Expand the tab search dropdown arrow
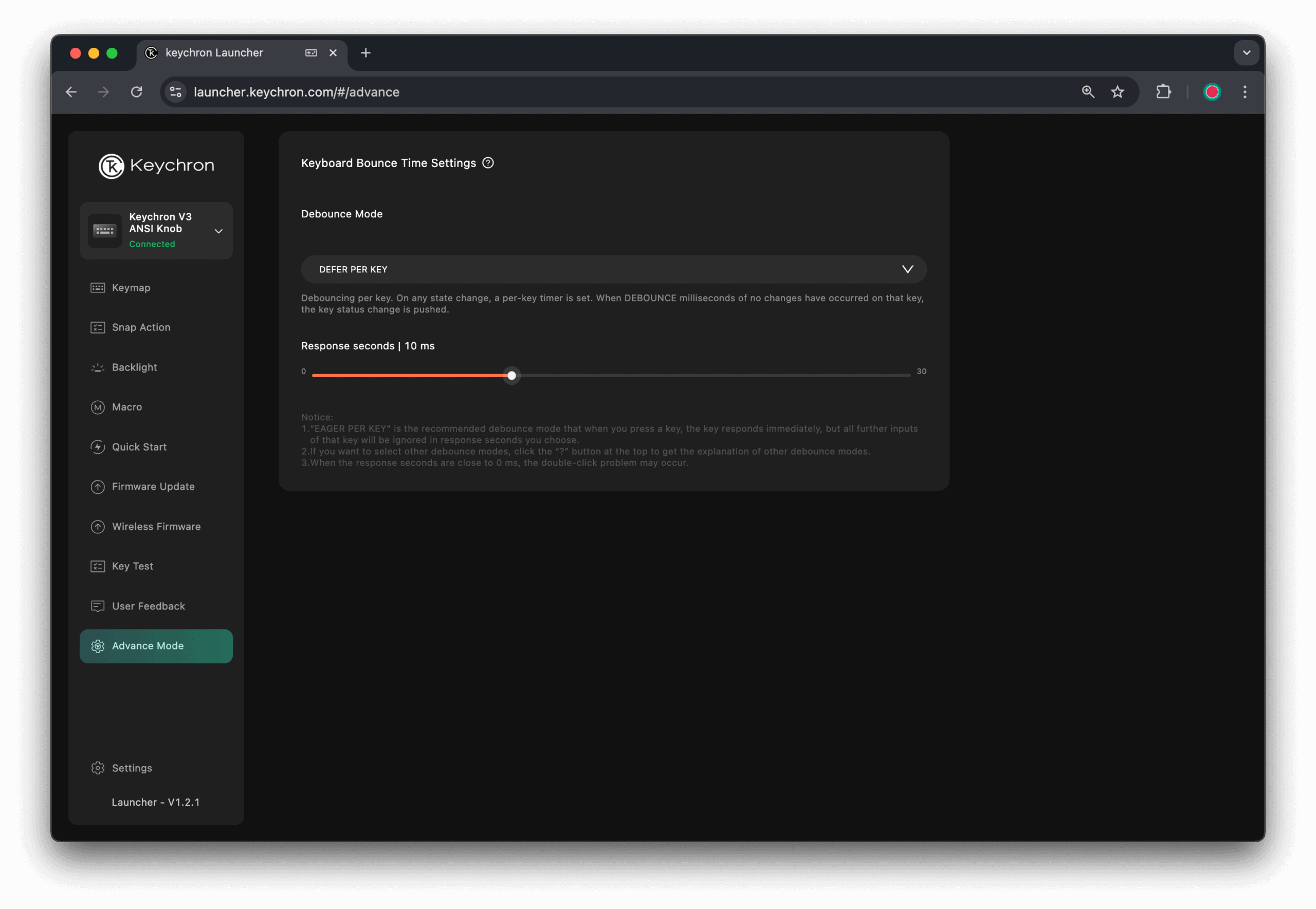This screenshot has height=909, width=1316. [x=1247, y=53]
